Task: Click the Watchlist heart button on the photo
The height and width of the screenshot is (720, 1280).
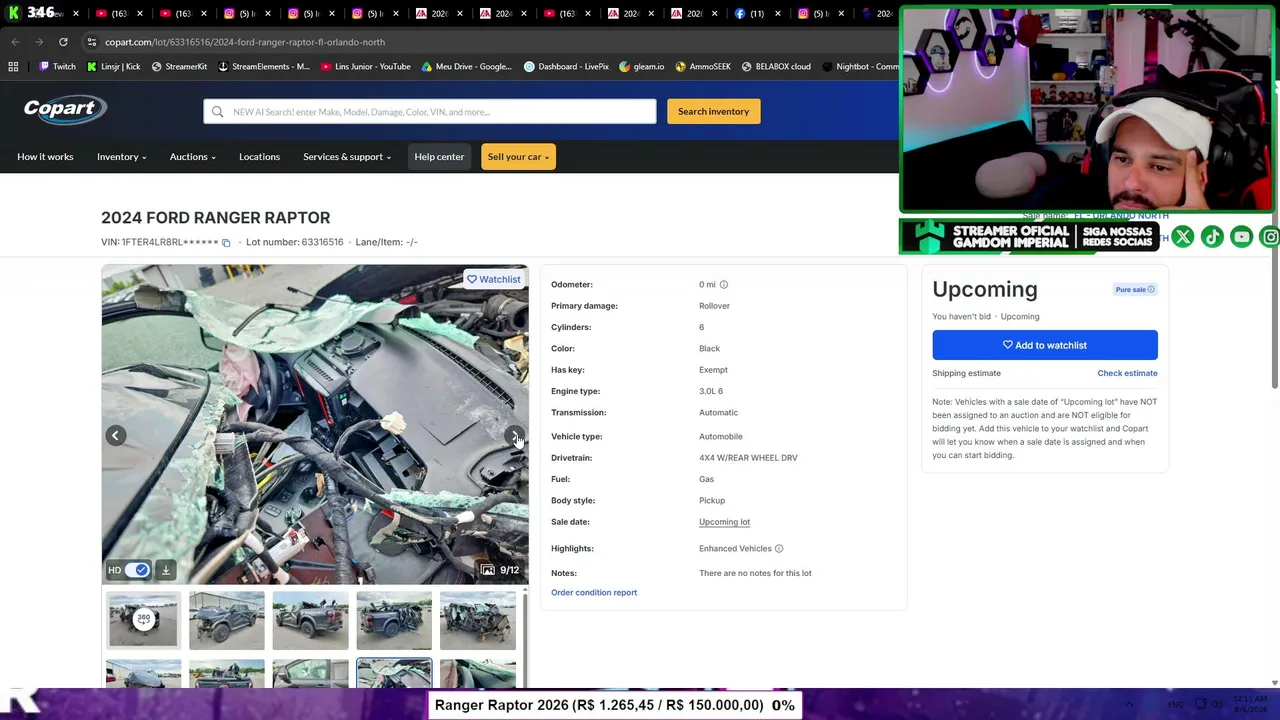Action: 494,279
